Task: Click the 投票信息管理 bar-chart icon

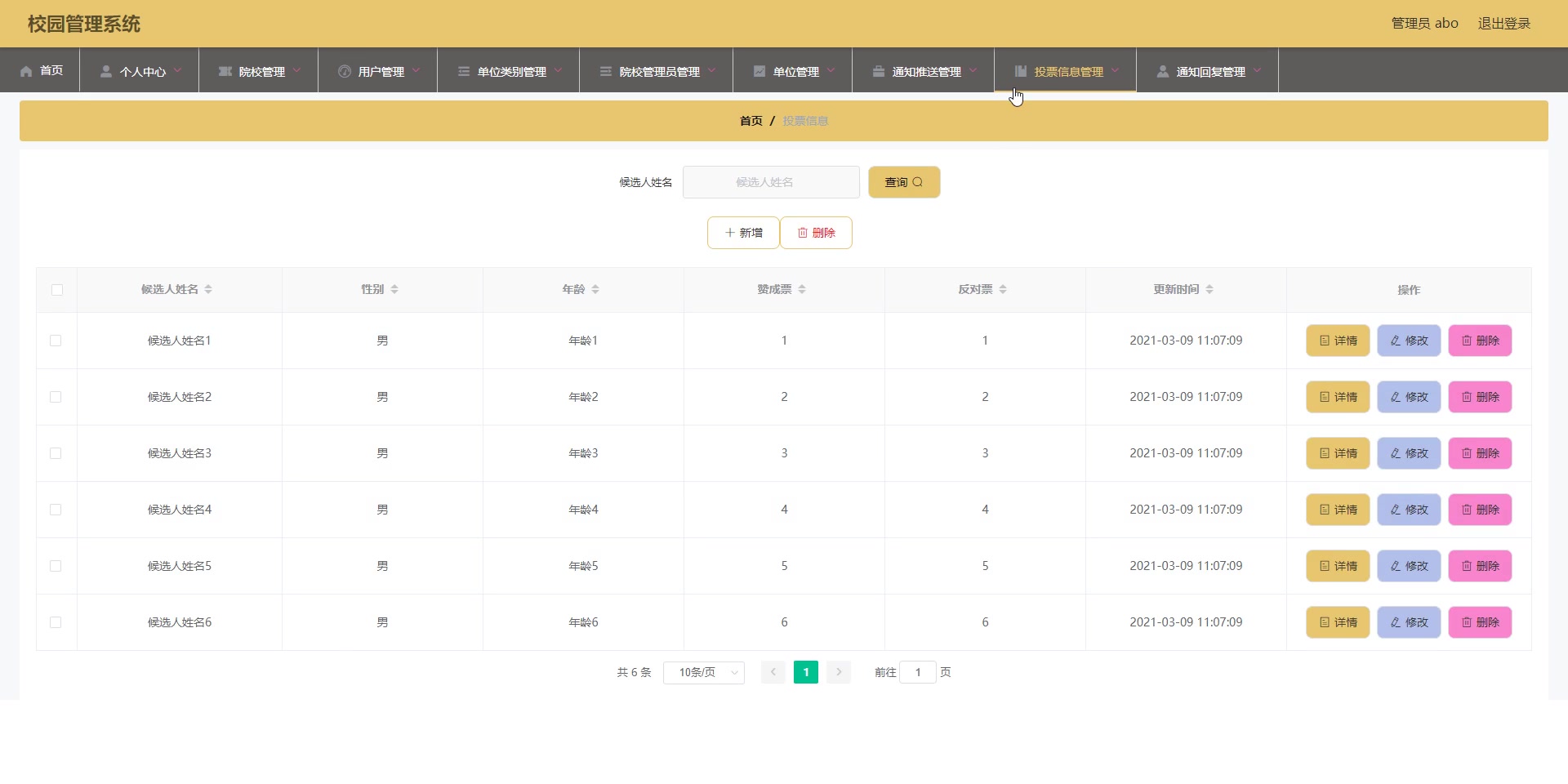Action: click(x=1022, y=71)
